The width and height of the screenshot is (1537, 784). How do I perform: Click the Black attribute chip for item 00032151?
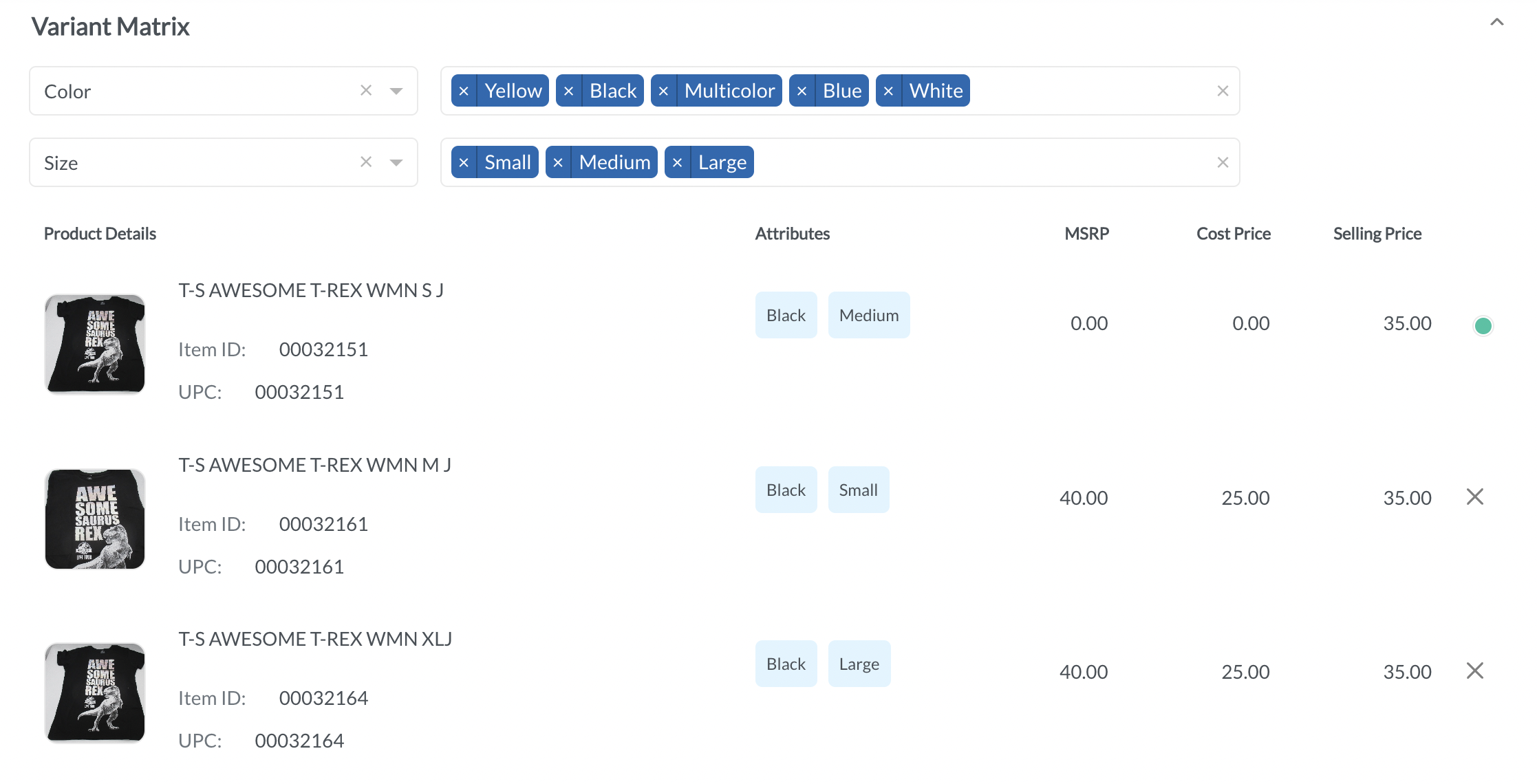point(786,315)
